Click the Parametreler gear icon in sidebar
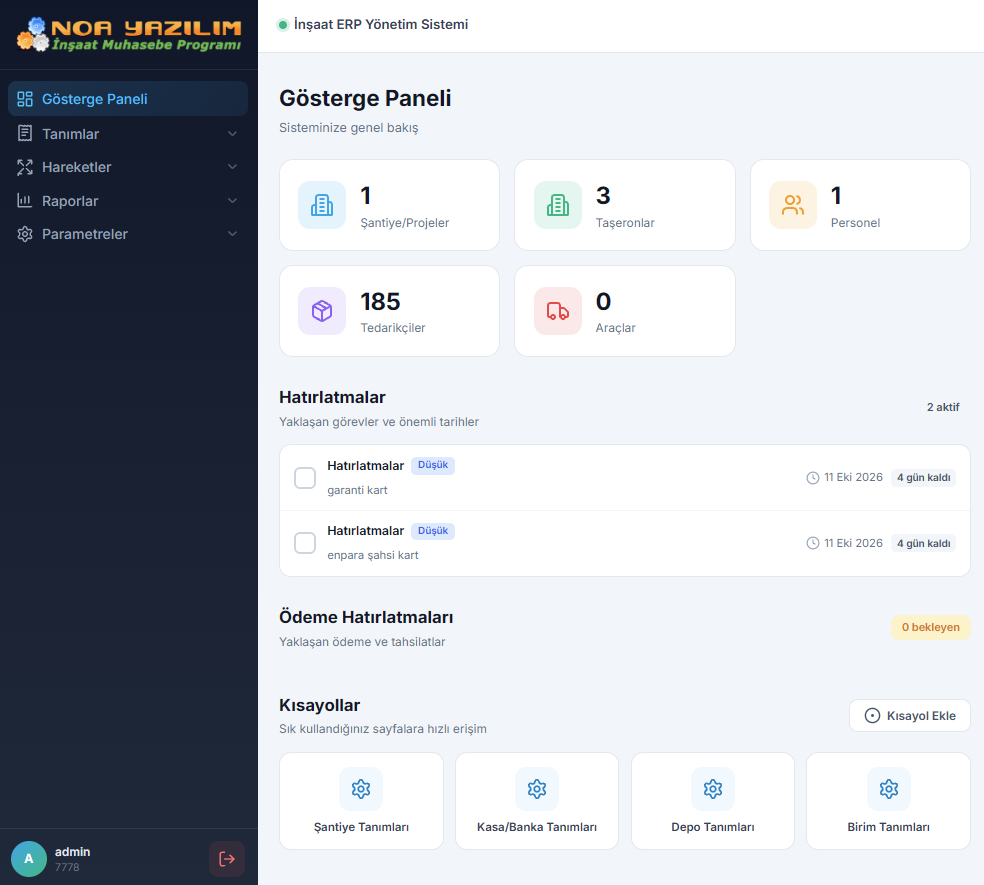Viewport: 984px width, 885px height. [25, 234]
